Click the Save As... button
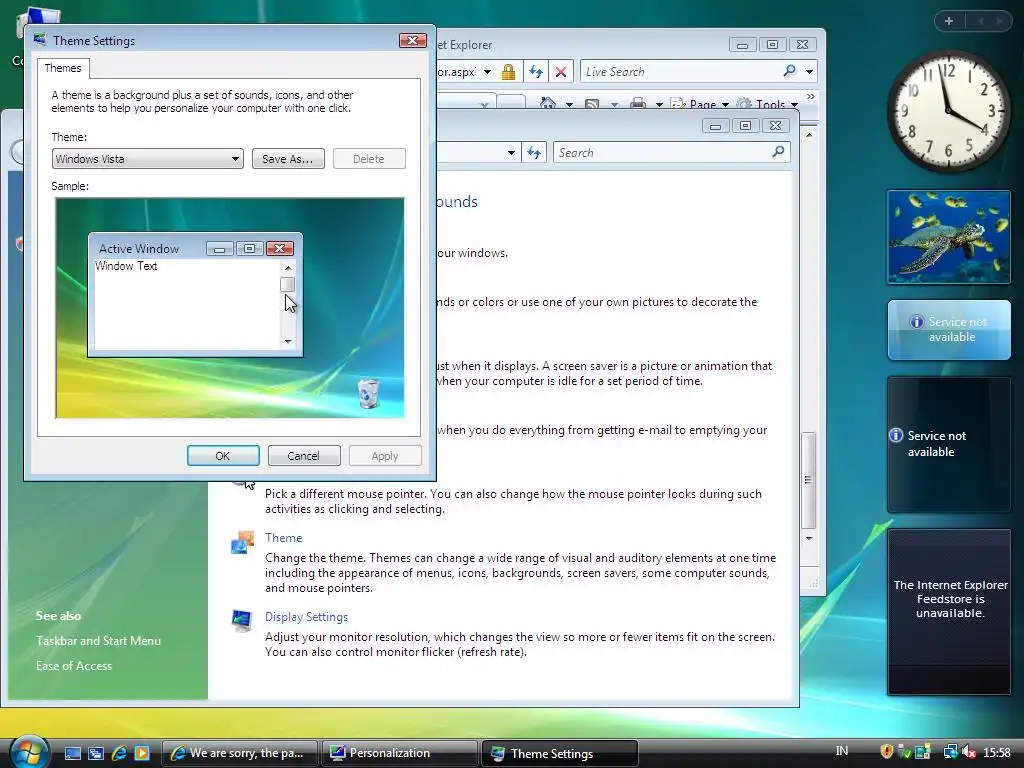This screenshot has height=768, width=1024. point(288,159)
